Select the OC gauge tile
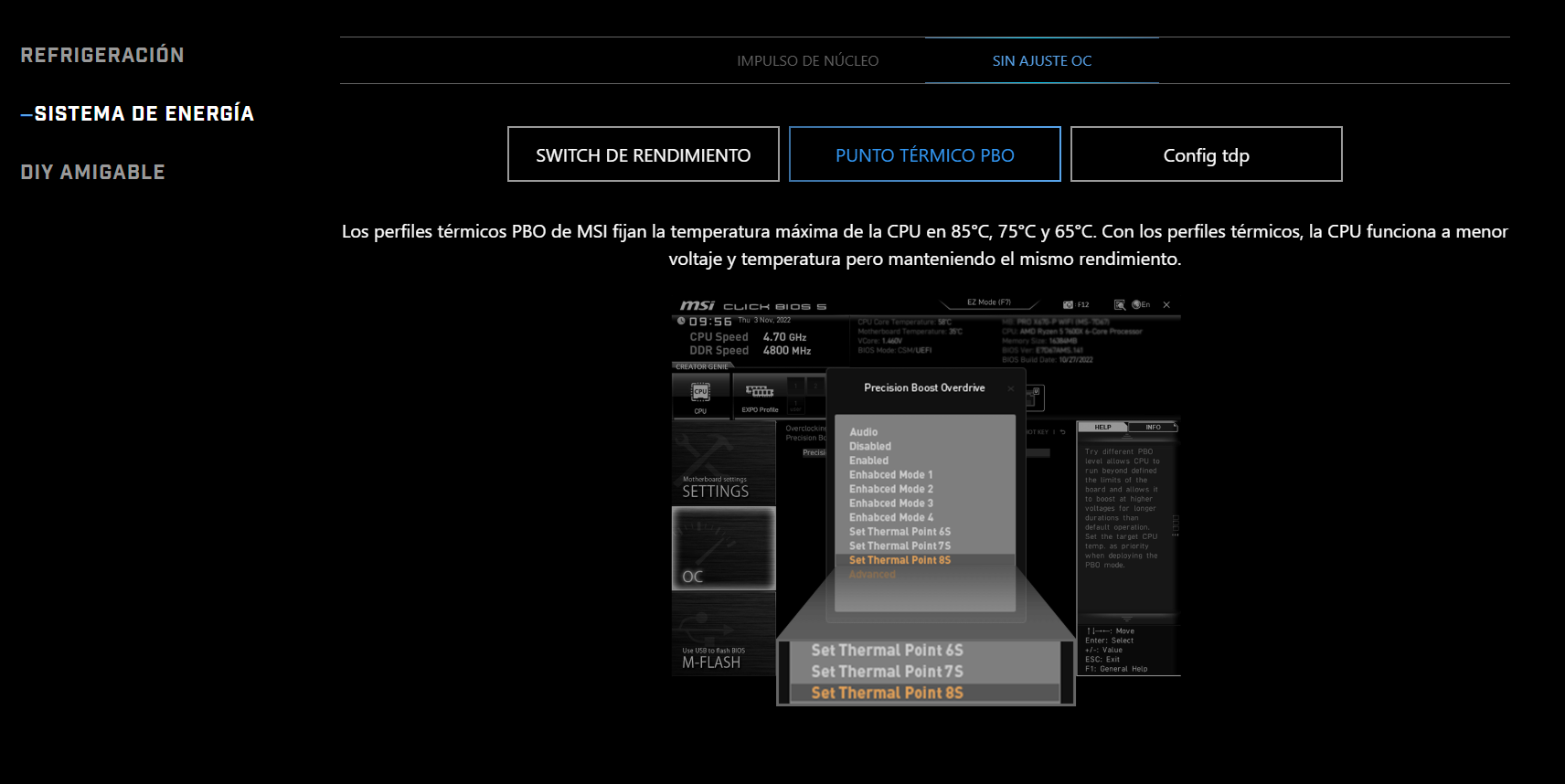Image resolution: width=1565 pixels, height=784 pixels. pos(723,548)
